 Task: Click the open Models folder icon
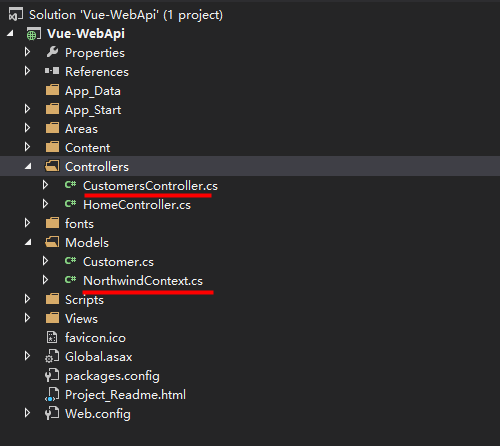click(x=52, y=242)
